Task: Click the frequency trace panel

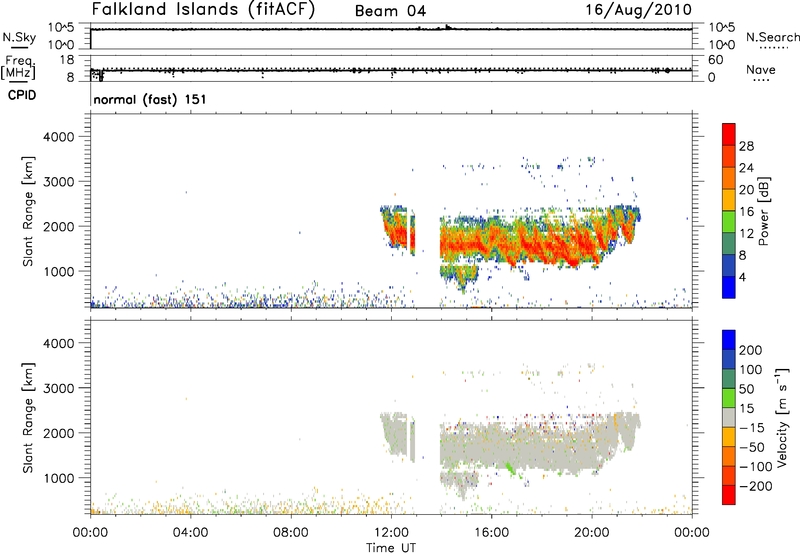Action: tap(391, 68)
